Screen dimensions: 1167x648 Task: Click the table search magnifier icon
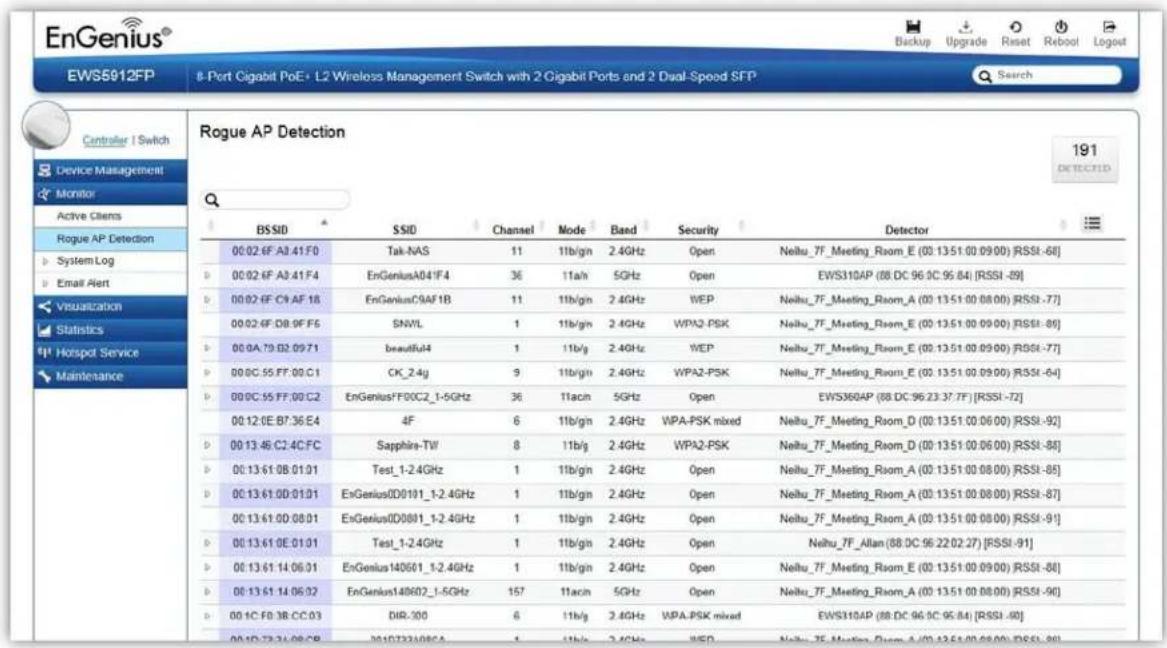(x=212, y=200)
